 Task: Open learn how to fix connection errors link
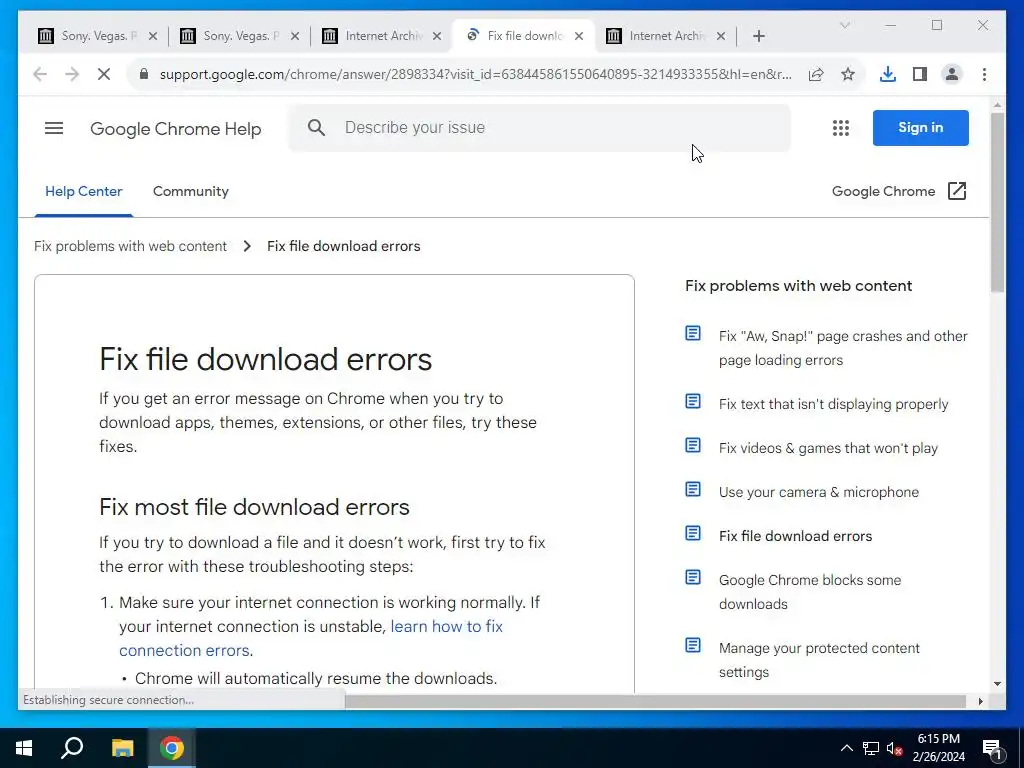coord(311,638)
